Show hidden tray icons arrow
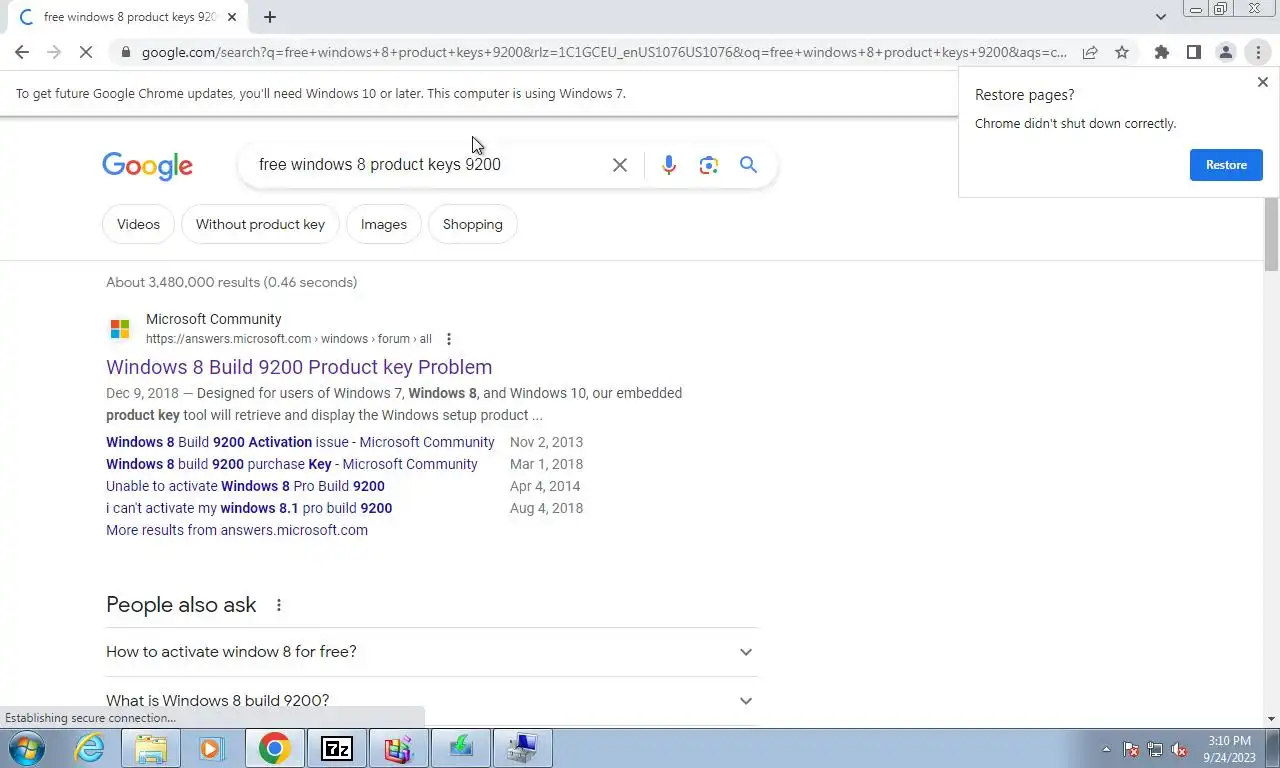 1106,749
